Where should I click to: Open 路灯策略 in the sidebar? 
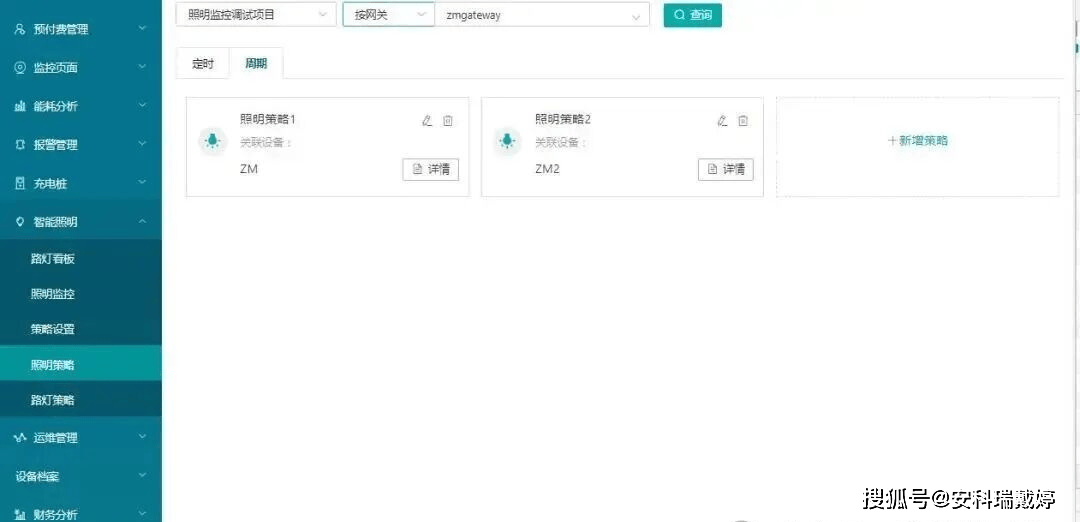click(81, 400)
